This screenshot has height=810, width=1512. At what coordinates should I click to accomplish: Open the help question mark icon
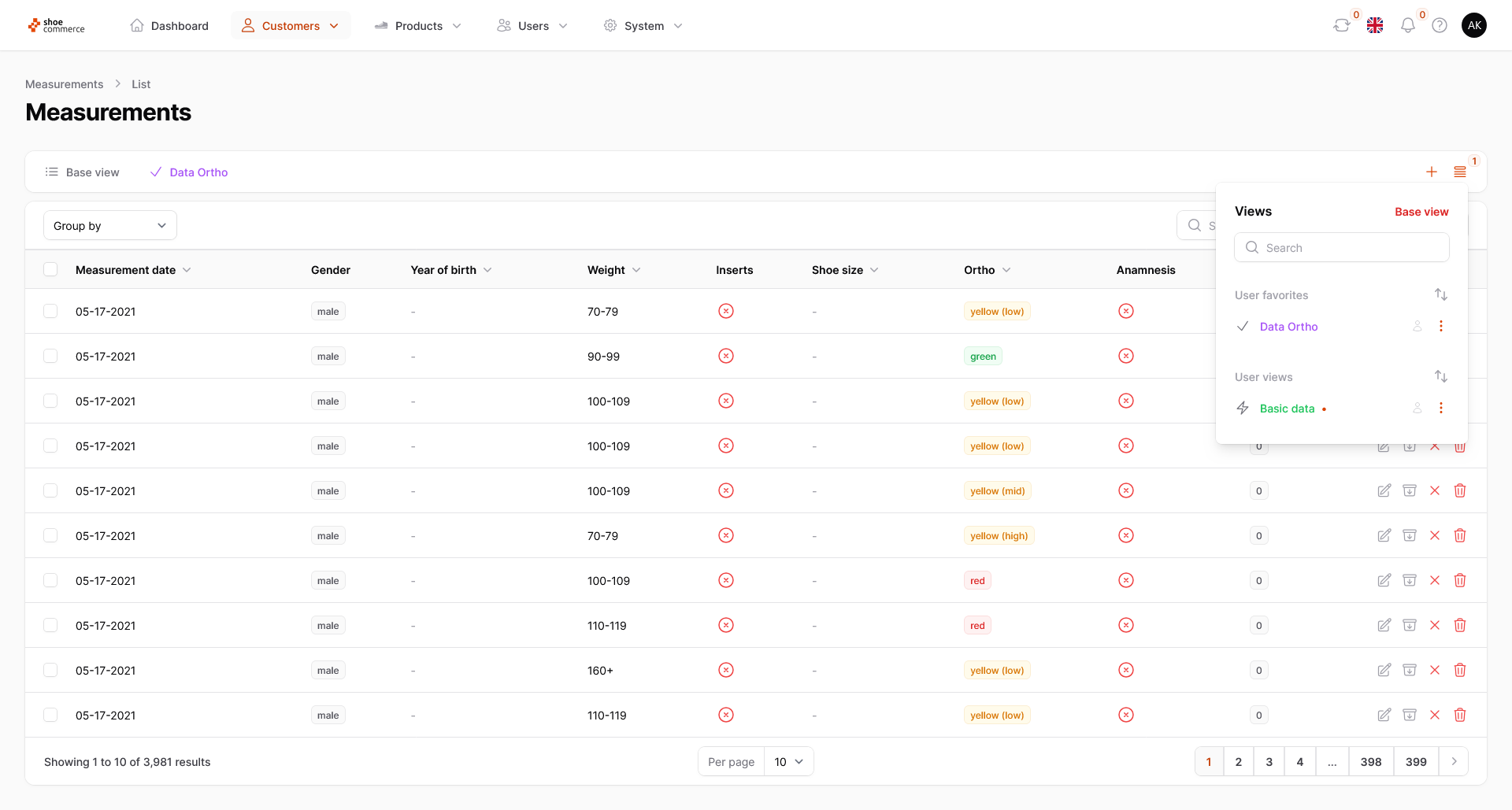[x=1440, y=26]
